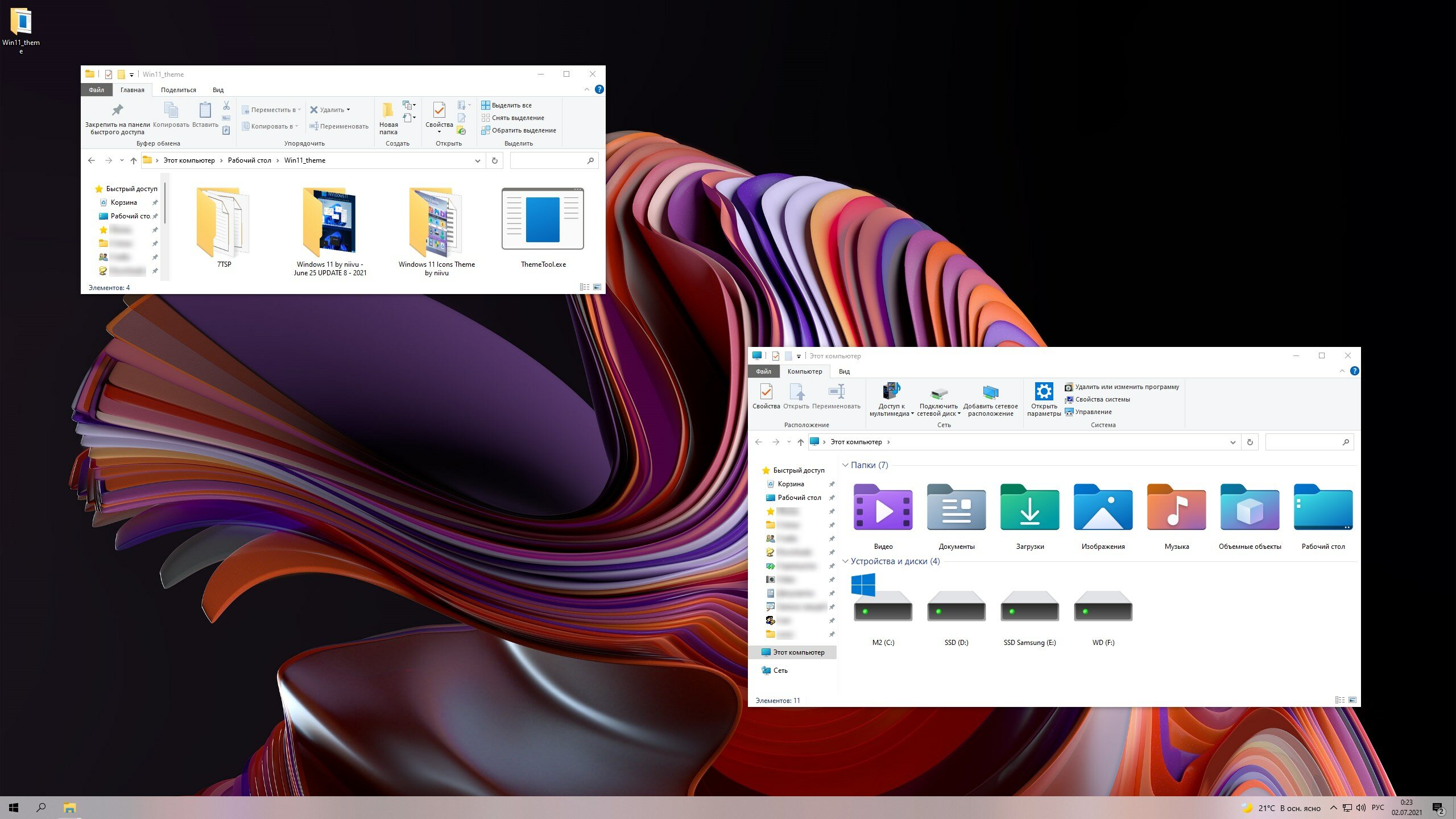Click Снять выделение button

pyautogui.click(x=512, y=118)
